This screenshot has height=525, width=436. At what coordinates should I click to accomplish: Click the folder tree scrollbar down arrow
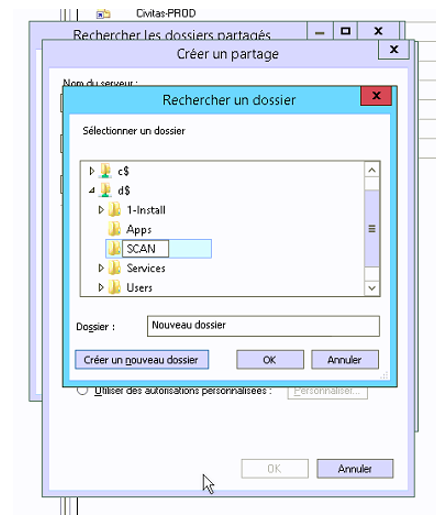click(372, 288)
